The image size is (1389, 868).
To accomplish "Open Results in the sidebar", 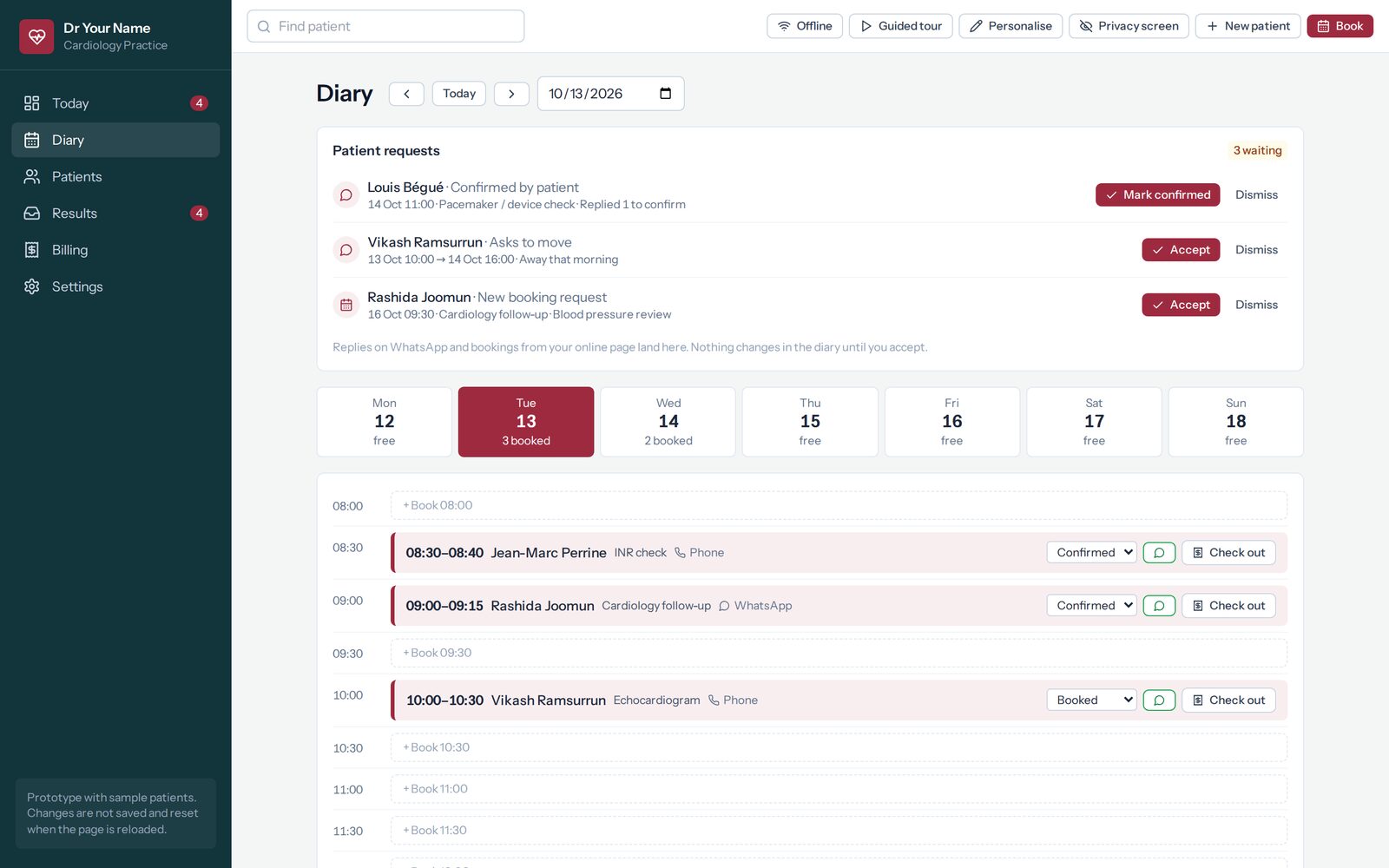I will click(x=115, y=214).
